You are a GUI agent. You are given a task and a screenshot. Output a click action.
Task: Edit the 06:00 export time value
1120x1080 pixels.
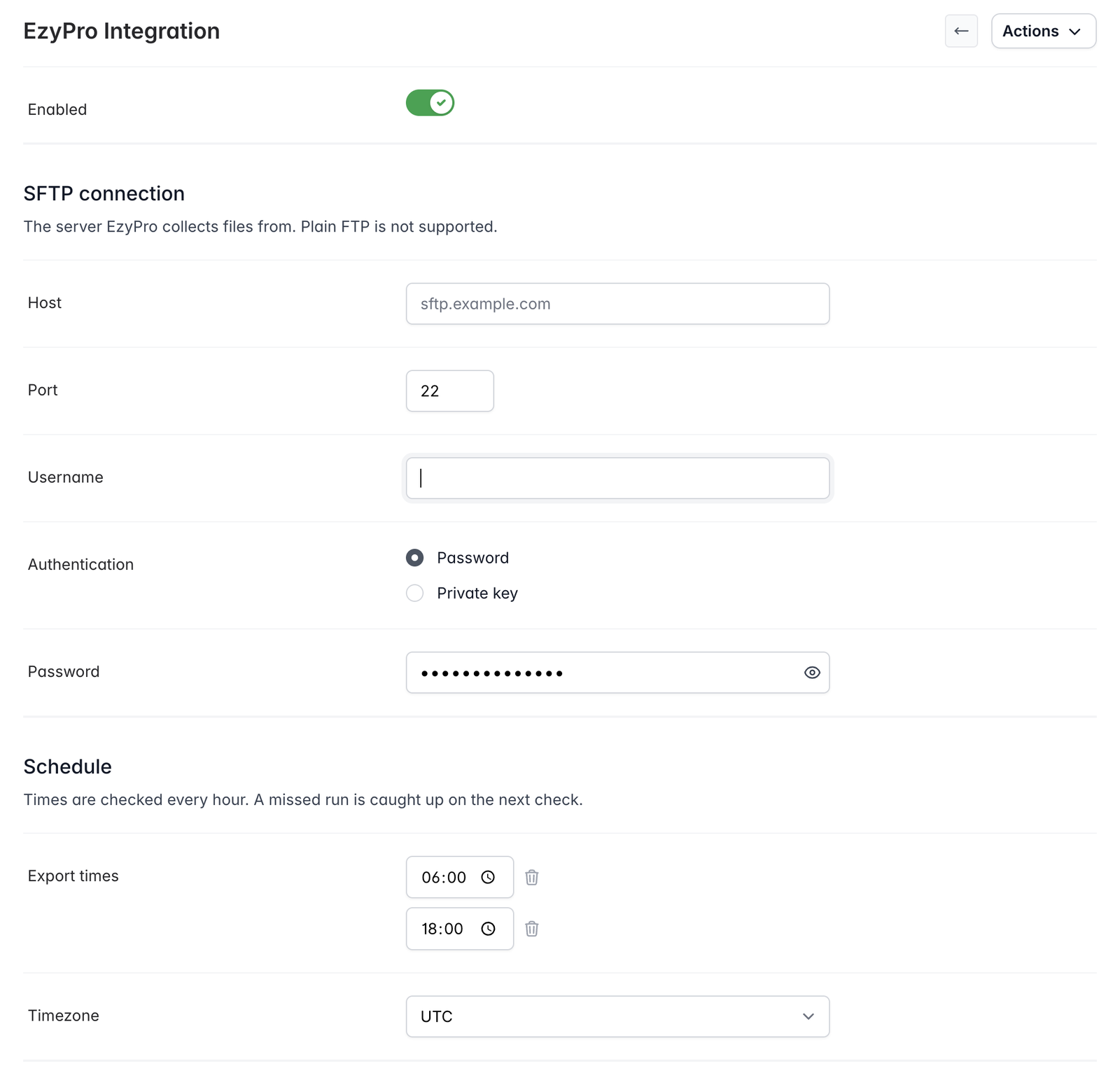click(444, 877)
